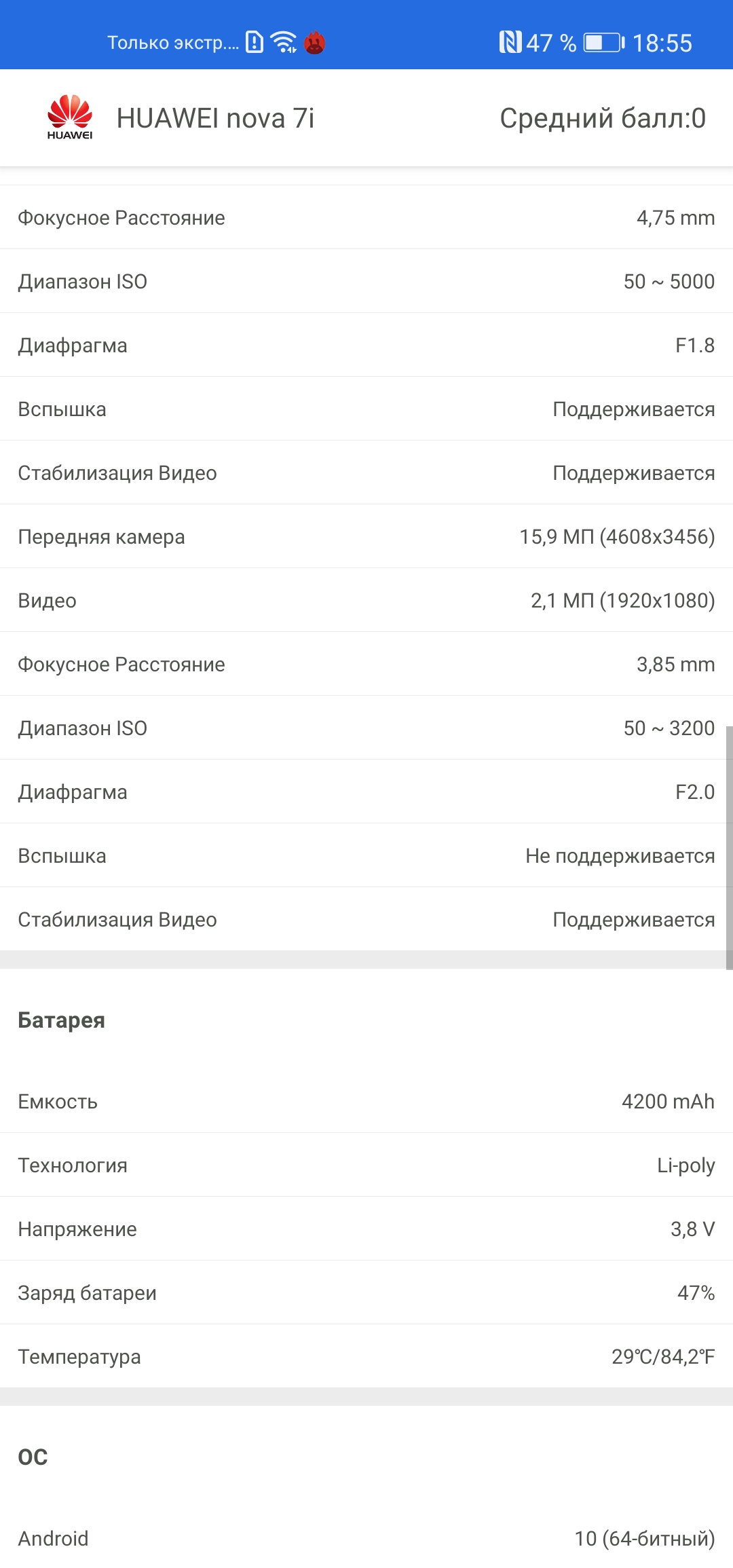The width and height of the screenshot is (733, 1568).
Task: Tap the 'Напряжение' row label
Action: pyautogui.click(x=77, y=1229)
